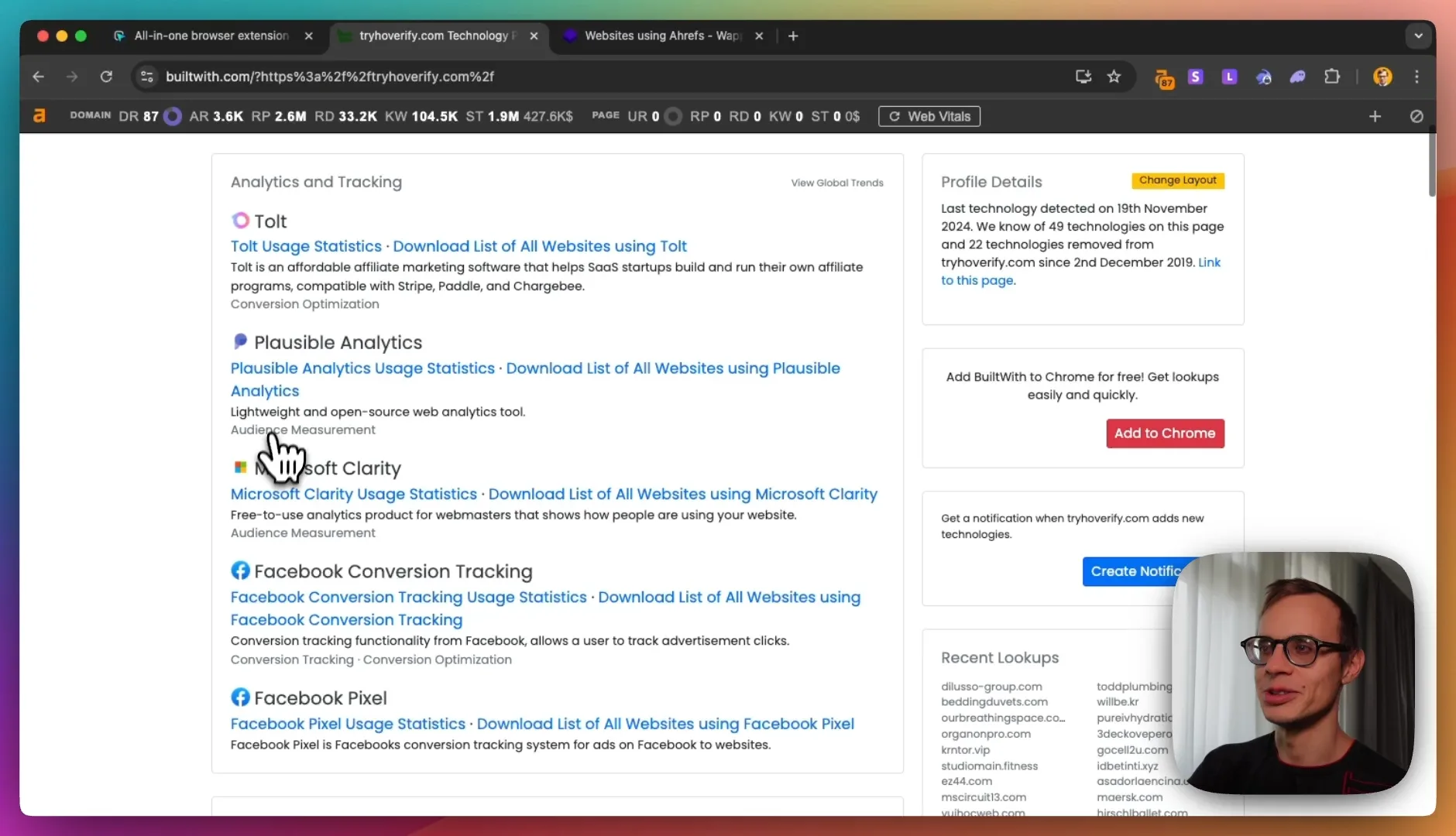1456x836 pixels.
Task: Open a new browser tab
Action: coord(793,36)
